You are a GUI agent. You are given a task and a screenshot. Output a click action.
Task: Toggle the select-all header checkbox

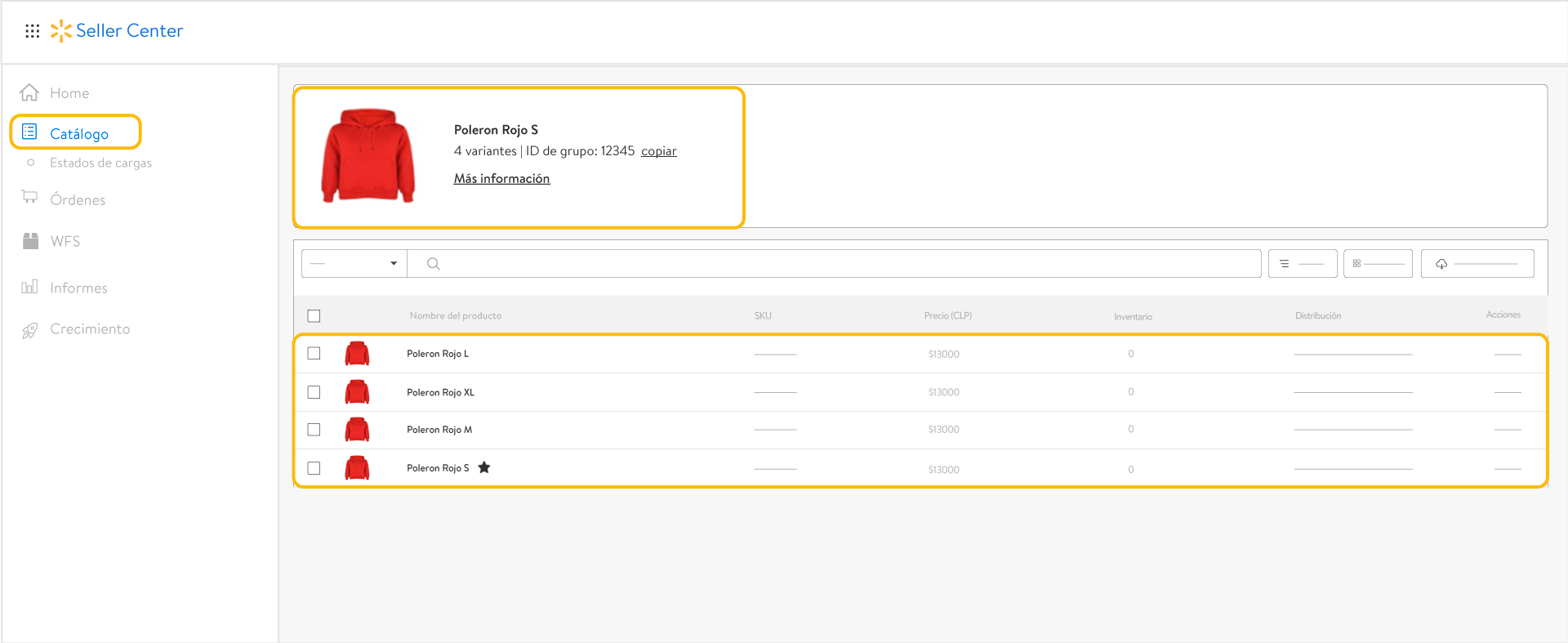coord(314,316)
